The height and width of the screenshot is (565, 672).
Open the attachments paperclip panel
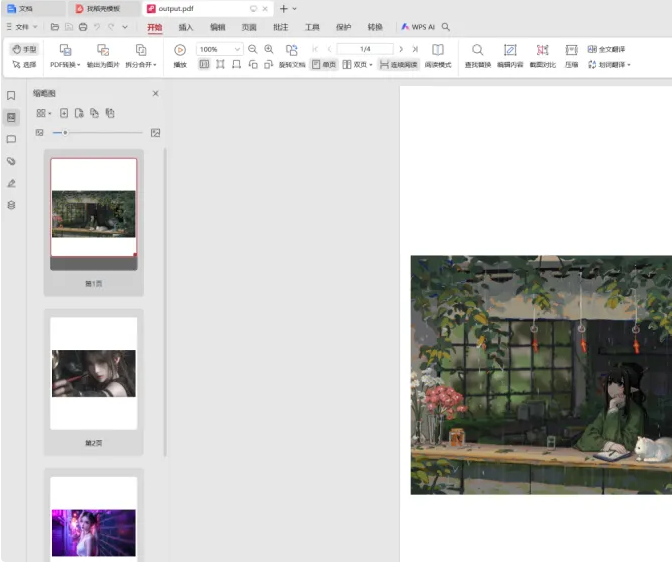click(11, 161)
